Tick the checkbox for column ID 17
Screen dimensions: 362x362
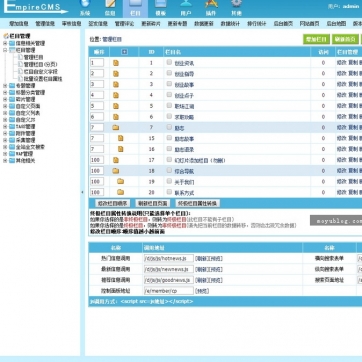pyautogui.click(x=169, y=159)
